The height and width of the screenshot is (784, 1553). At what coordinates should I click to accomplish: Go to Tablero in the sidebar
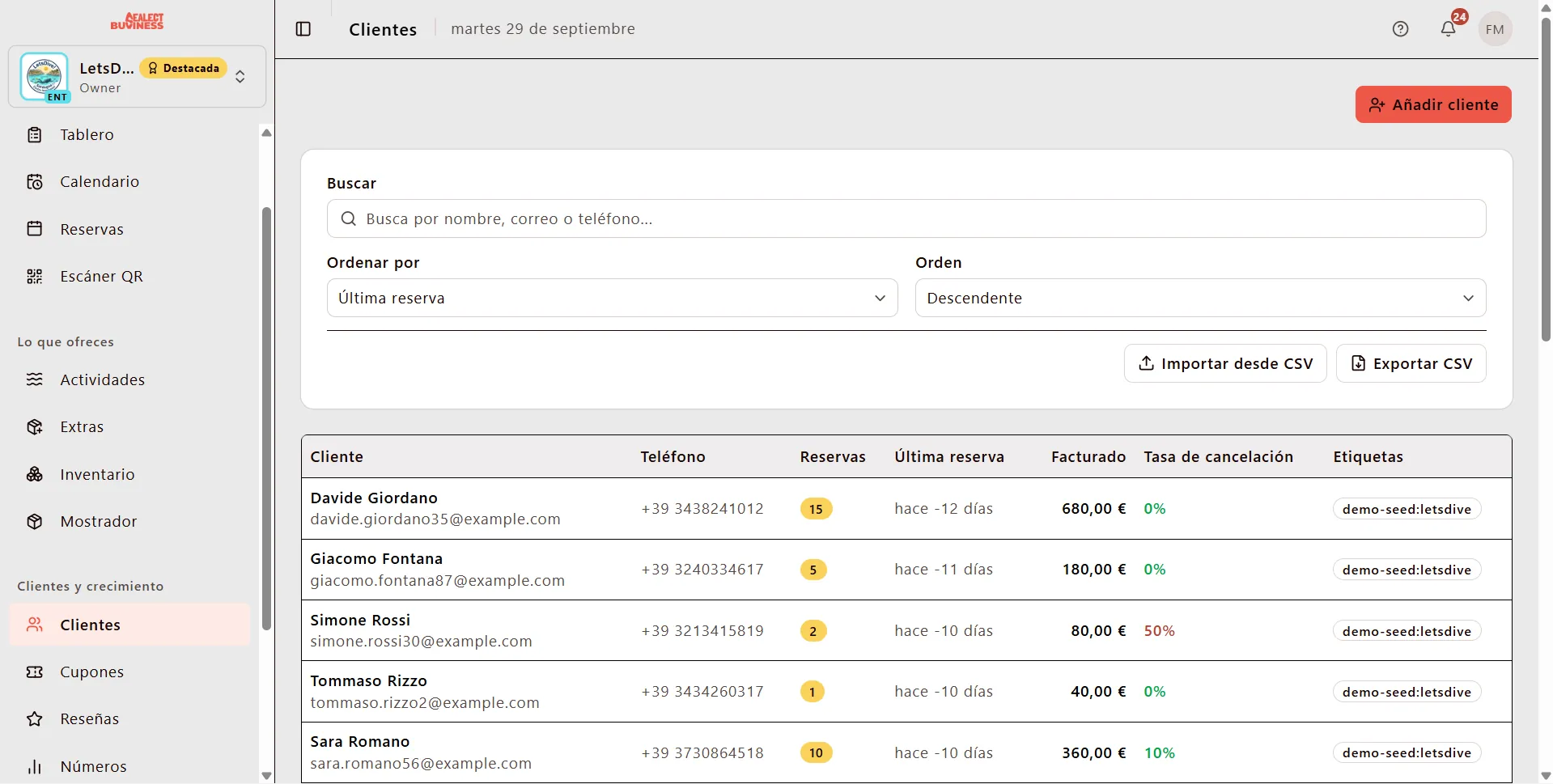click(129, 135)
